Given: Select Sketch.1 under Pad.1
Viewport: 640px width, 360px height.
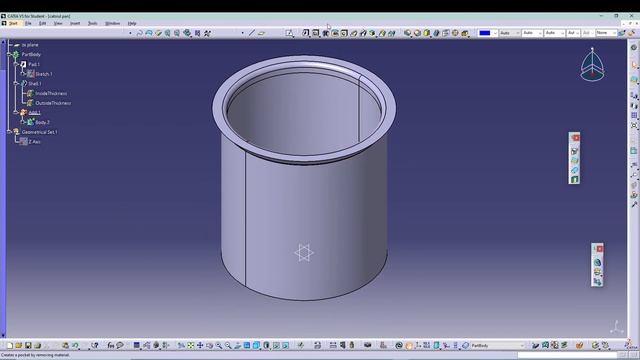Looking at the screenshot, I should click(44, 74).
